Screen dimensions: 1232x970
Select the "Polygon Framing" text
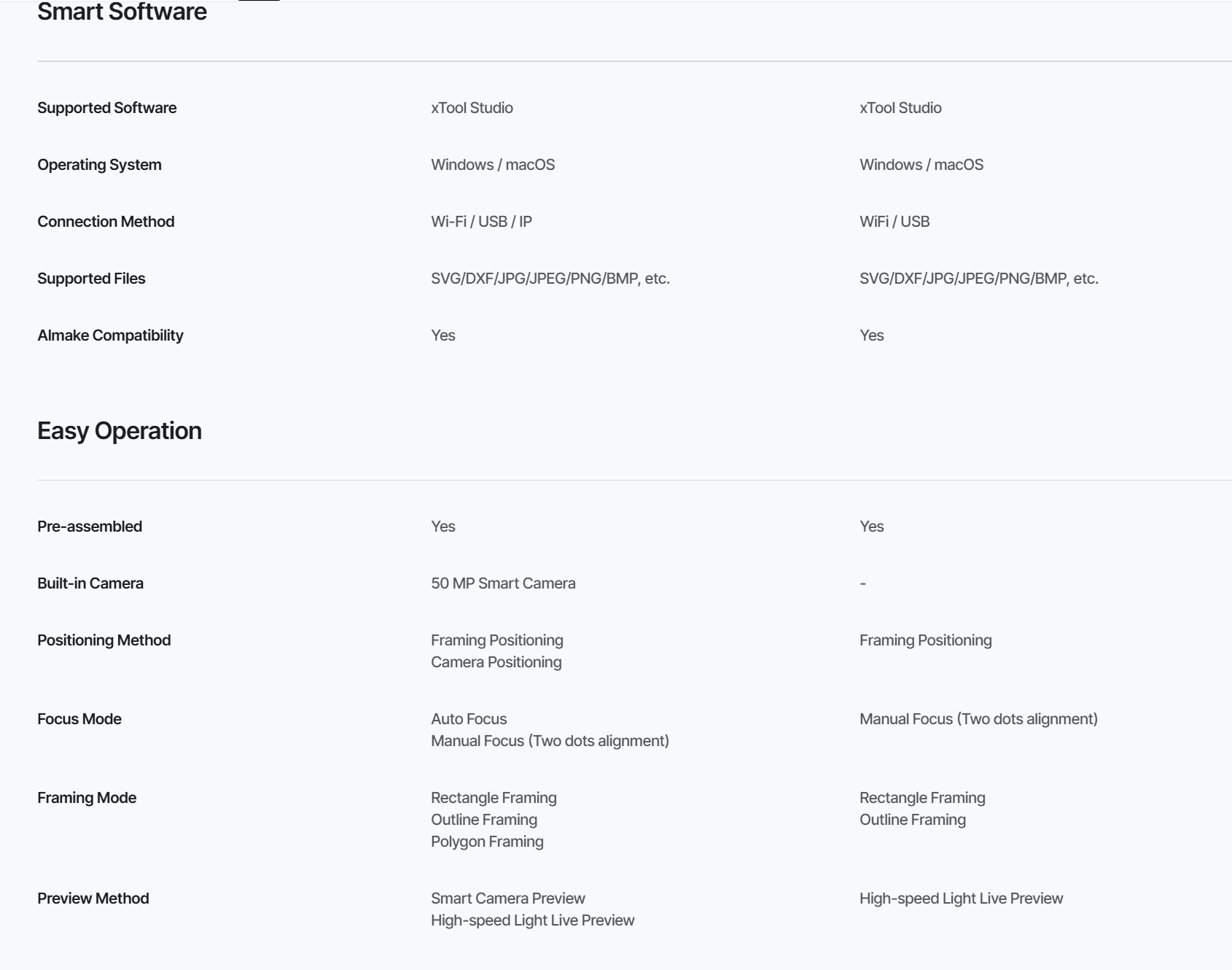click(487, 842)
